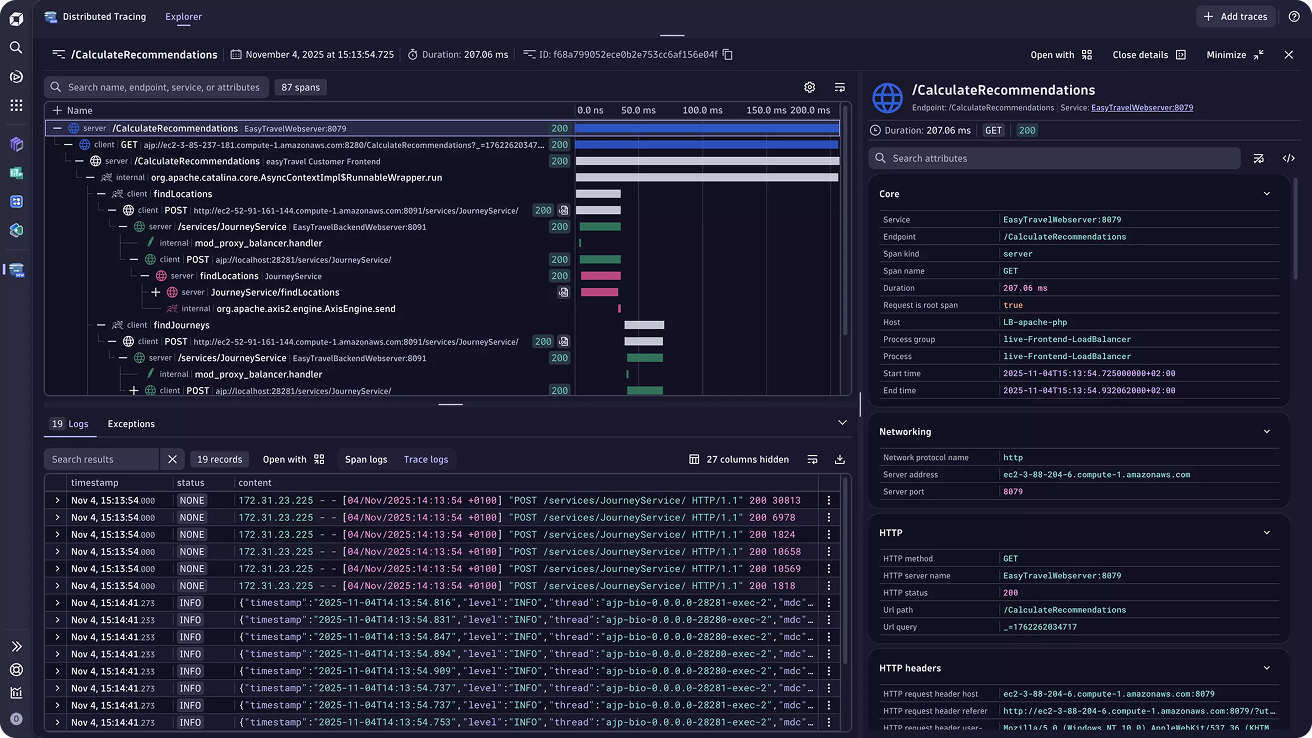The height and width of the screenshot is (738, 1312).
Task: Switch log view to Span logs
Action: pos(365,459)
